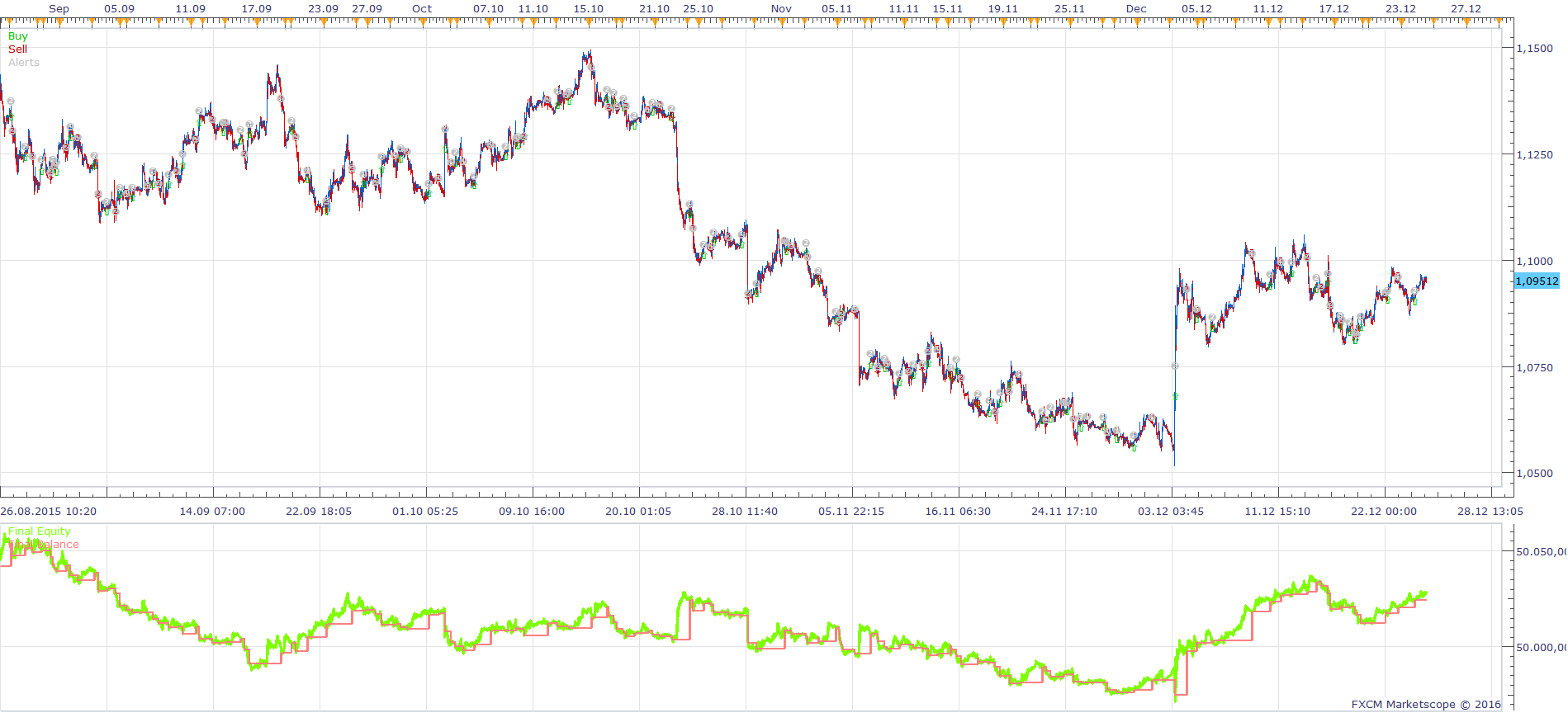The image size is (1568, 713).
Task: Click the 27.09 date on top timeline
Action: pos(367,9)
